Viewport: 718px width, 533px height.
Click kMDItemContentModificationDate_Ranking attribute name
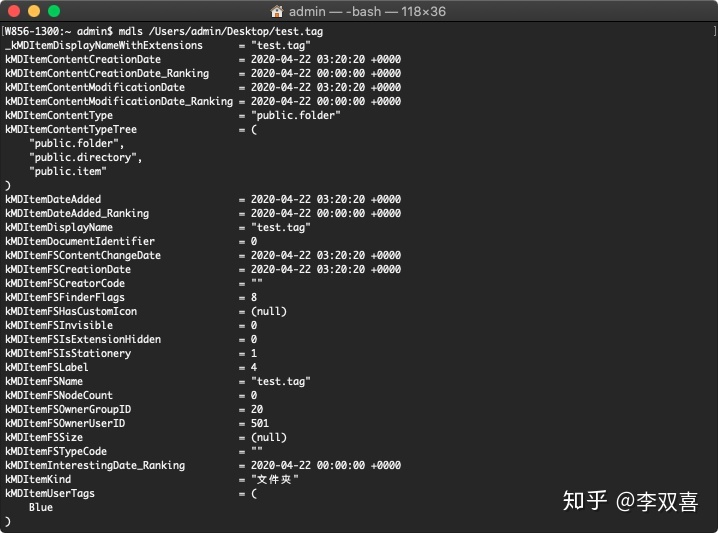point(119,101)
